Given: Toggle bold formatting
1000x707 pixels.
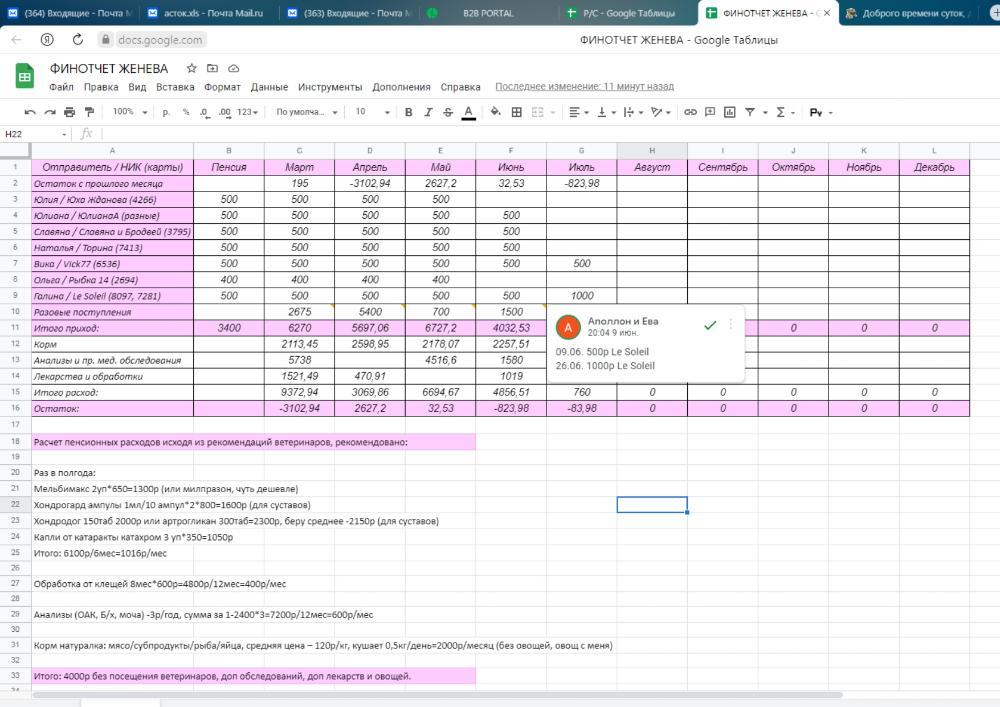Looking at the screenshot, I should [408, 112].
